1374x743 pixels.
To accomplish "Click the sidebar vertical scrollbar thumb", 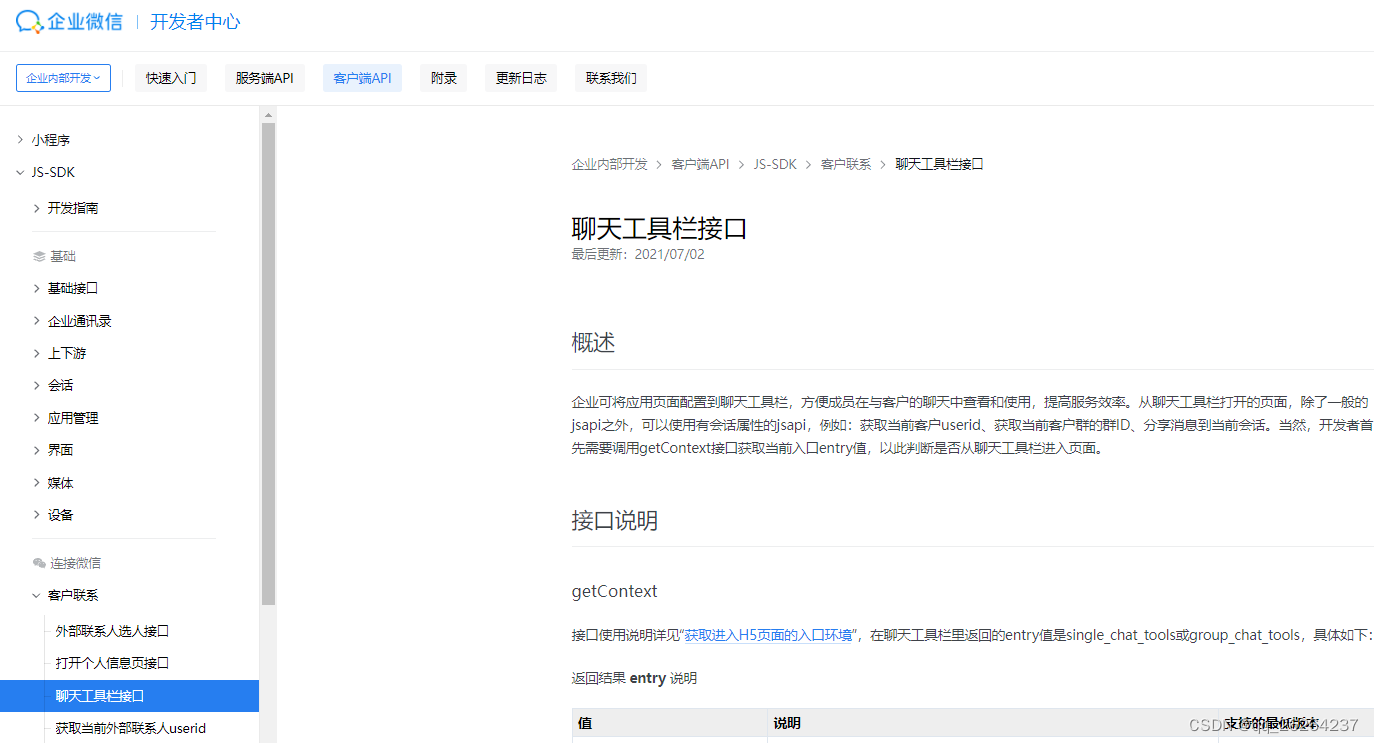I will [x=268, y=364].
